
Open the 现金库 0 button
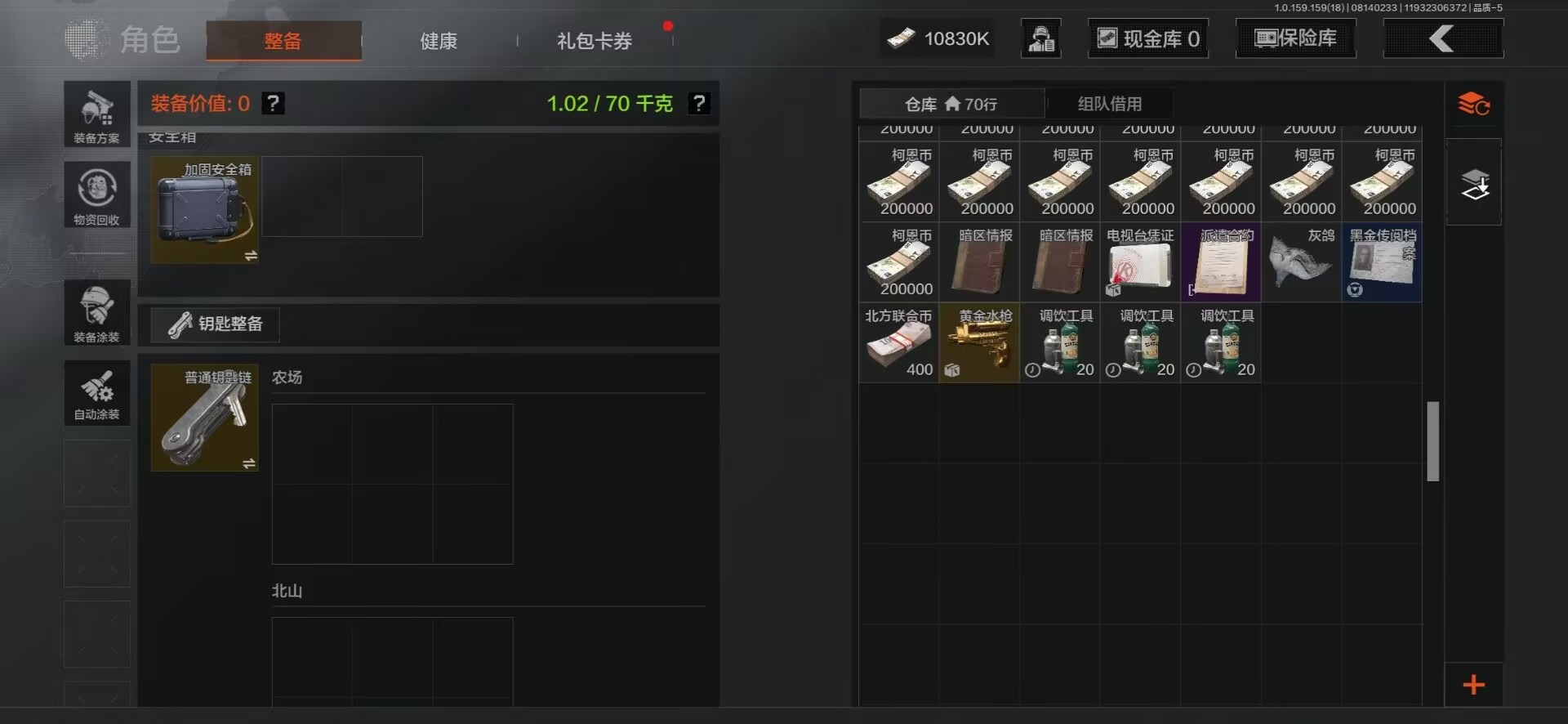pyautogui.click(x=1148, y=38)
